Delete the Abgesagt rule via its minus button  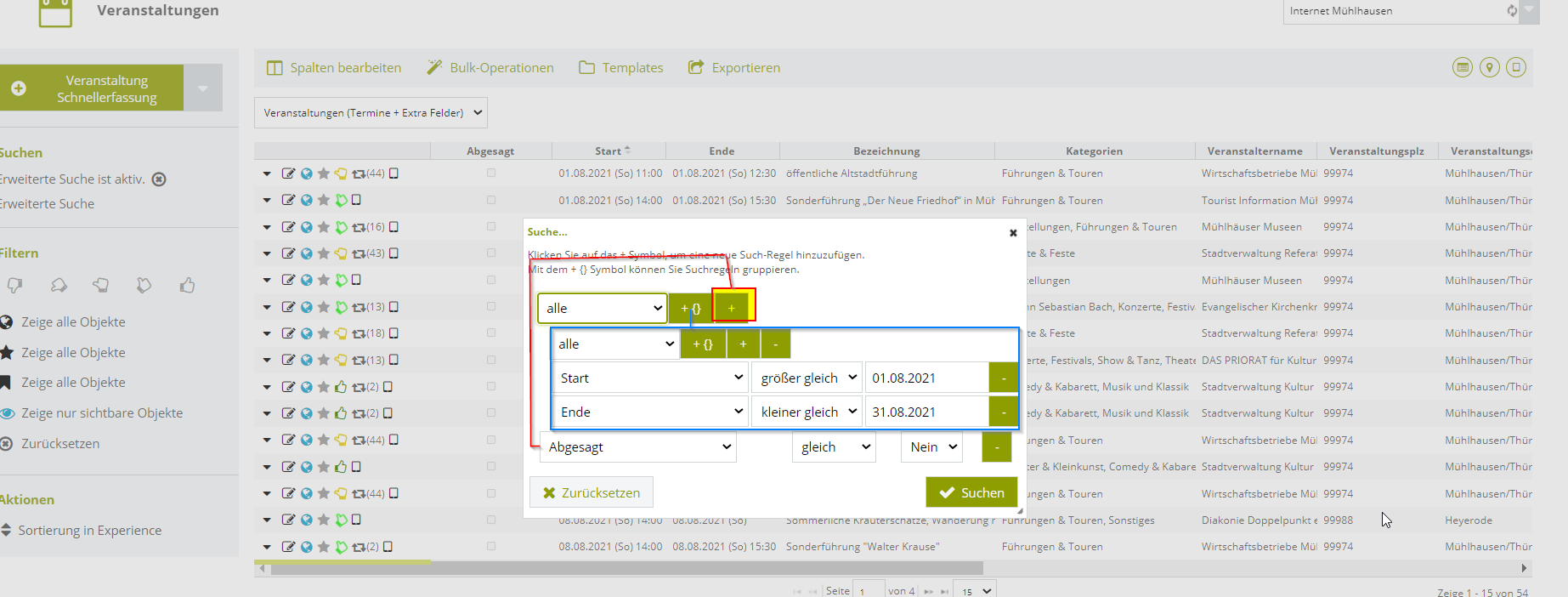997,447
